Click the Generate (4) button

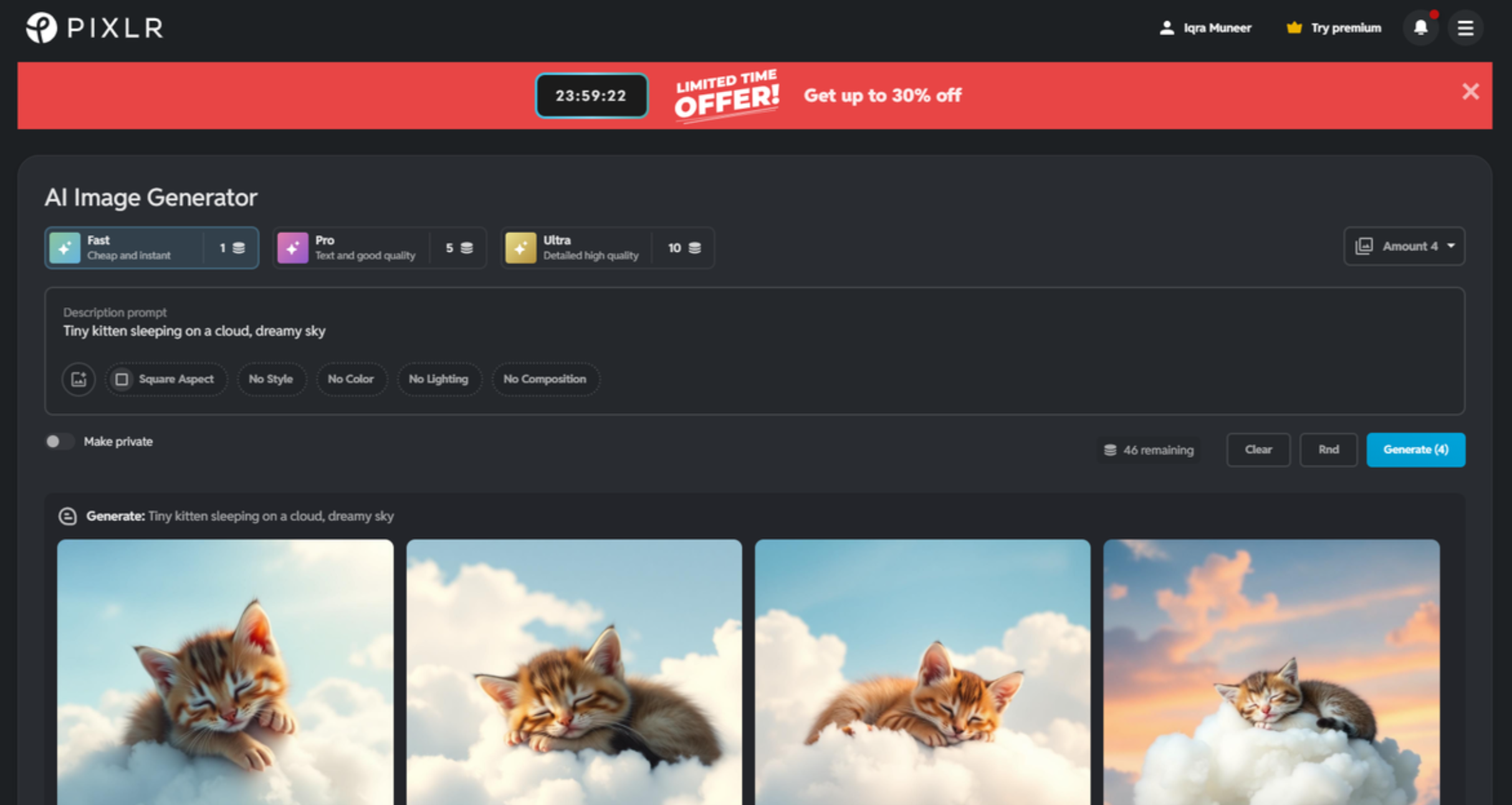point(1415,449)
